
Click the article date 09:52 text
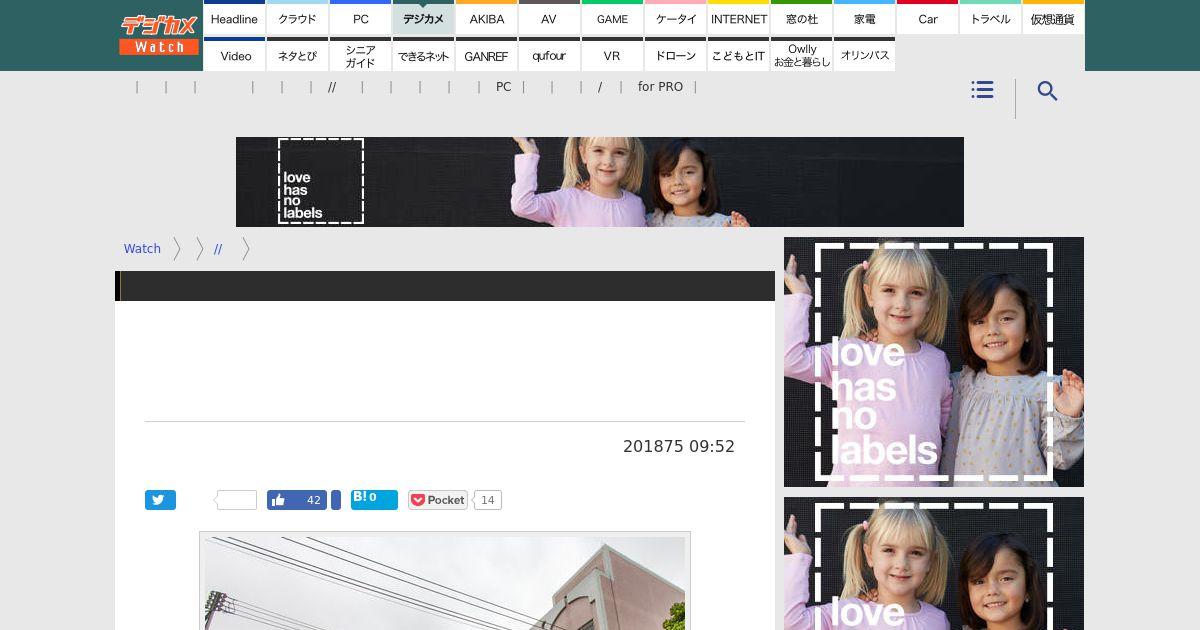(679, 447)
